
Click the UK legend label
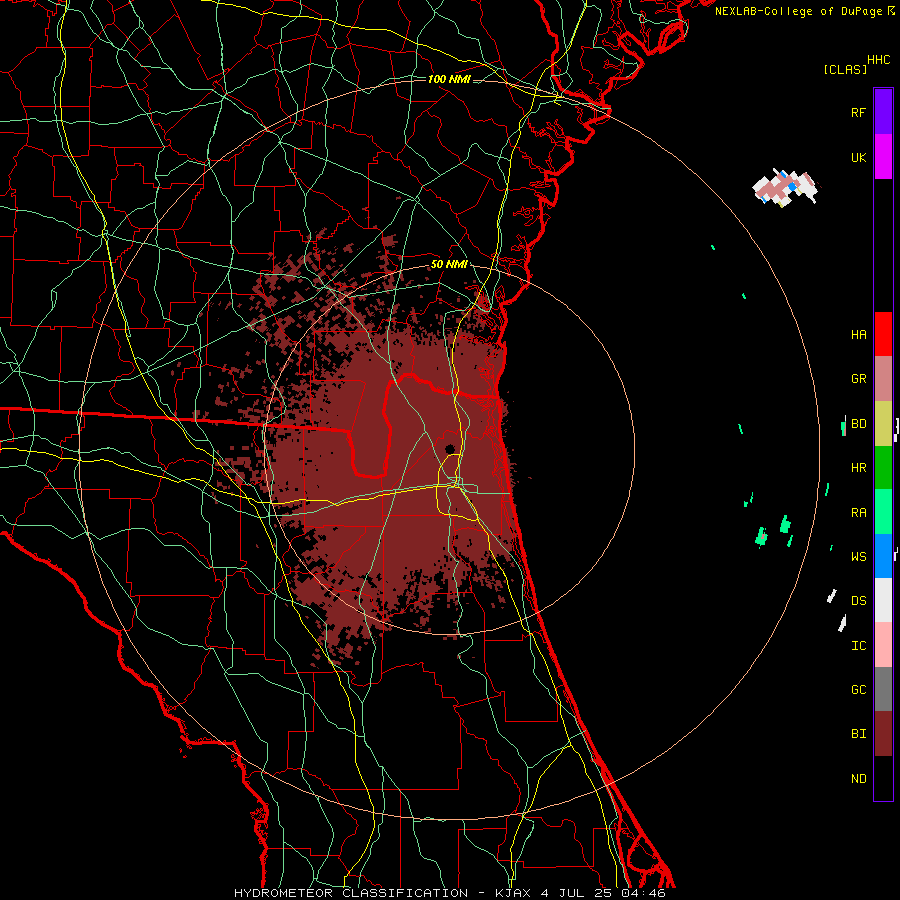(x=858, y=157)
